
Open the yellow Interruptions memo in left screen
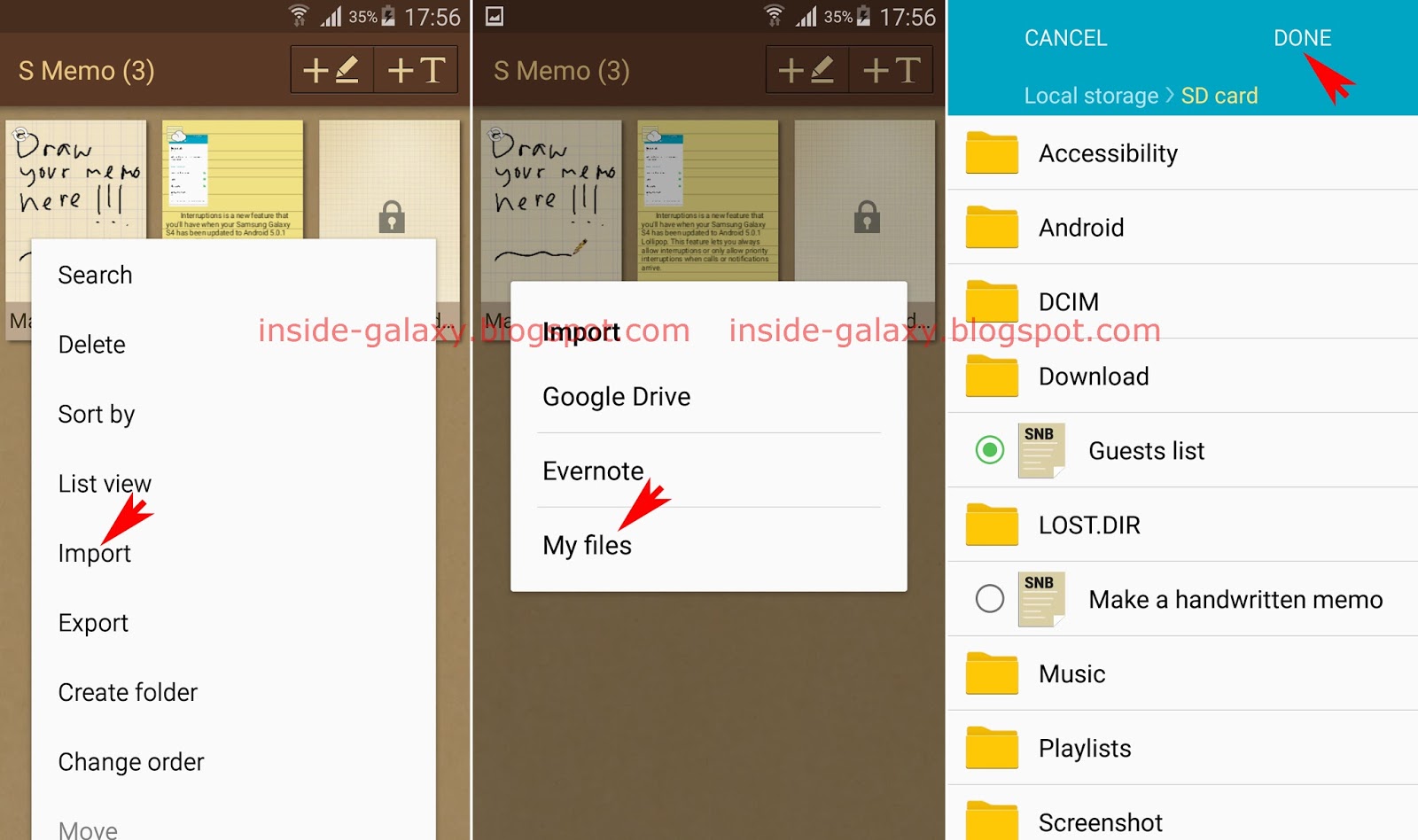coord(233,180)
